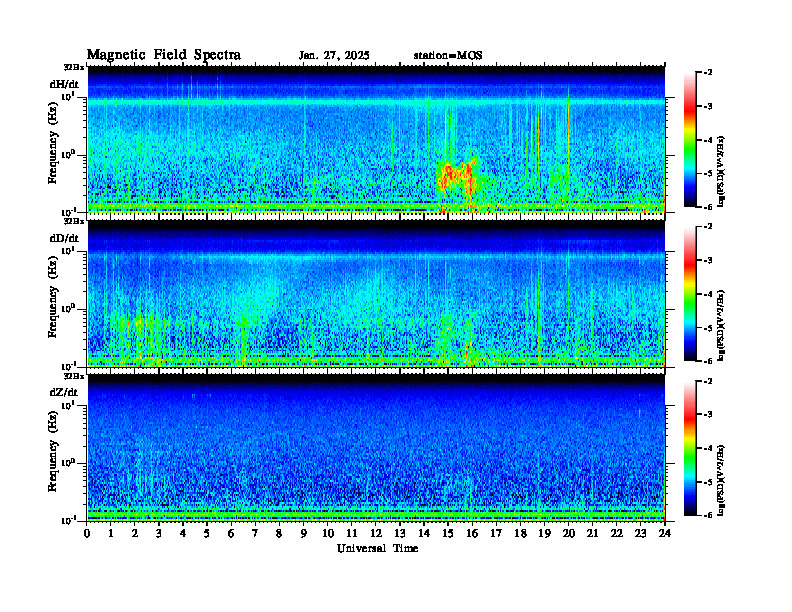792x612 pixels.
Task: Click the "15" hour tick label
Action: (x=448, y=534)
